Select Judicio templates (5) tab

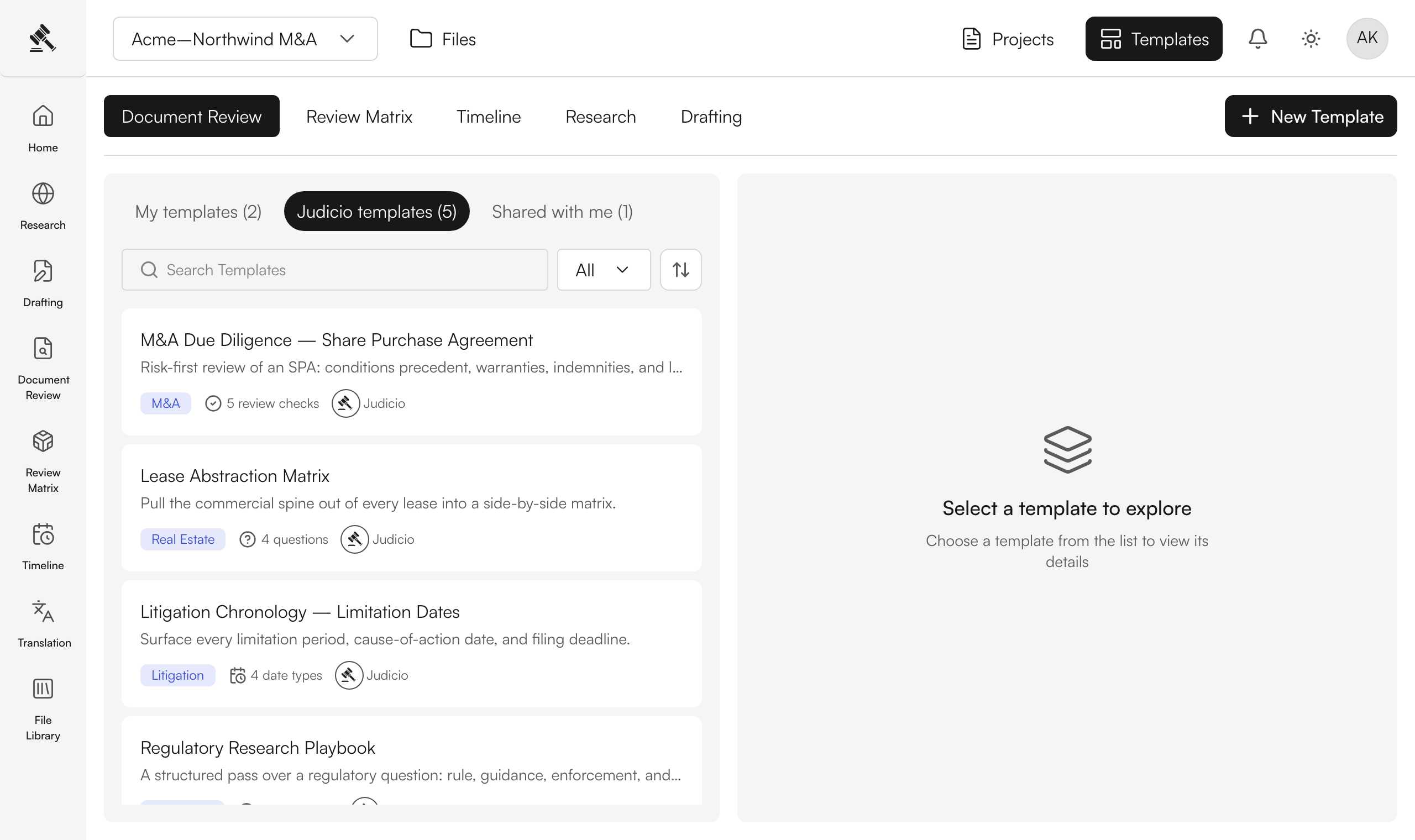(376, 211)
